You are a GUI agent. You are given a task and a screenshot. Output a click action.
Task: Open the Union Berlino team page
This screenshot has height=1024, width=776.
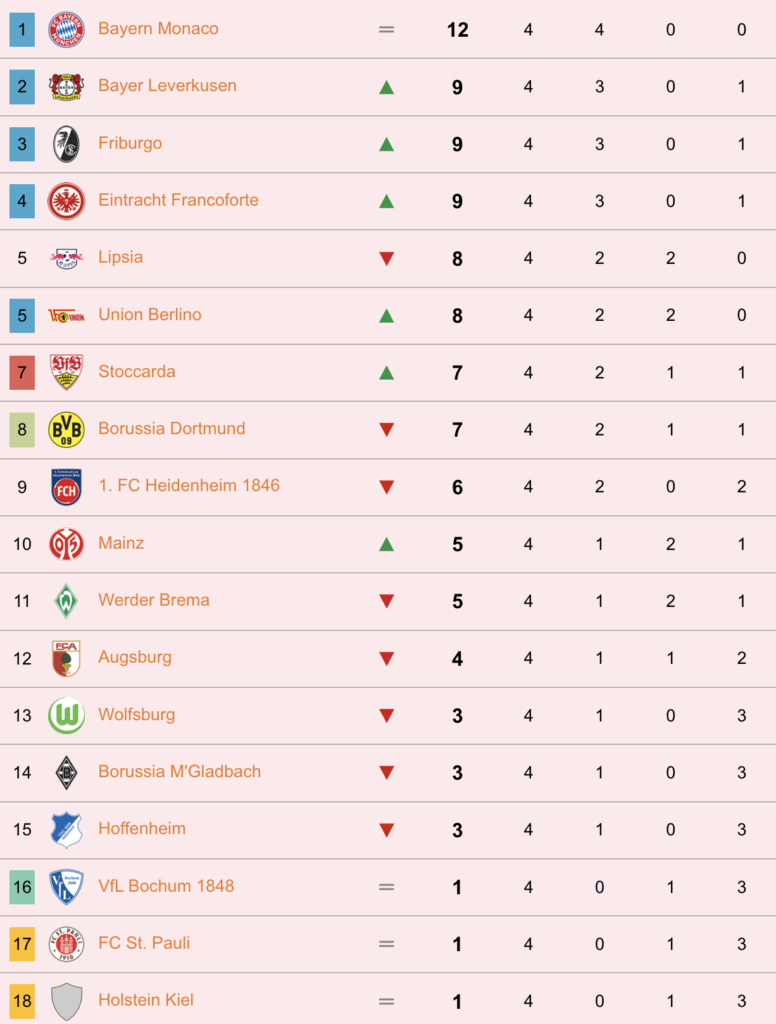(x=150, y=314)
